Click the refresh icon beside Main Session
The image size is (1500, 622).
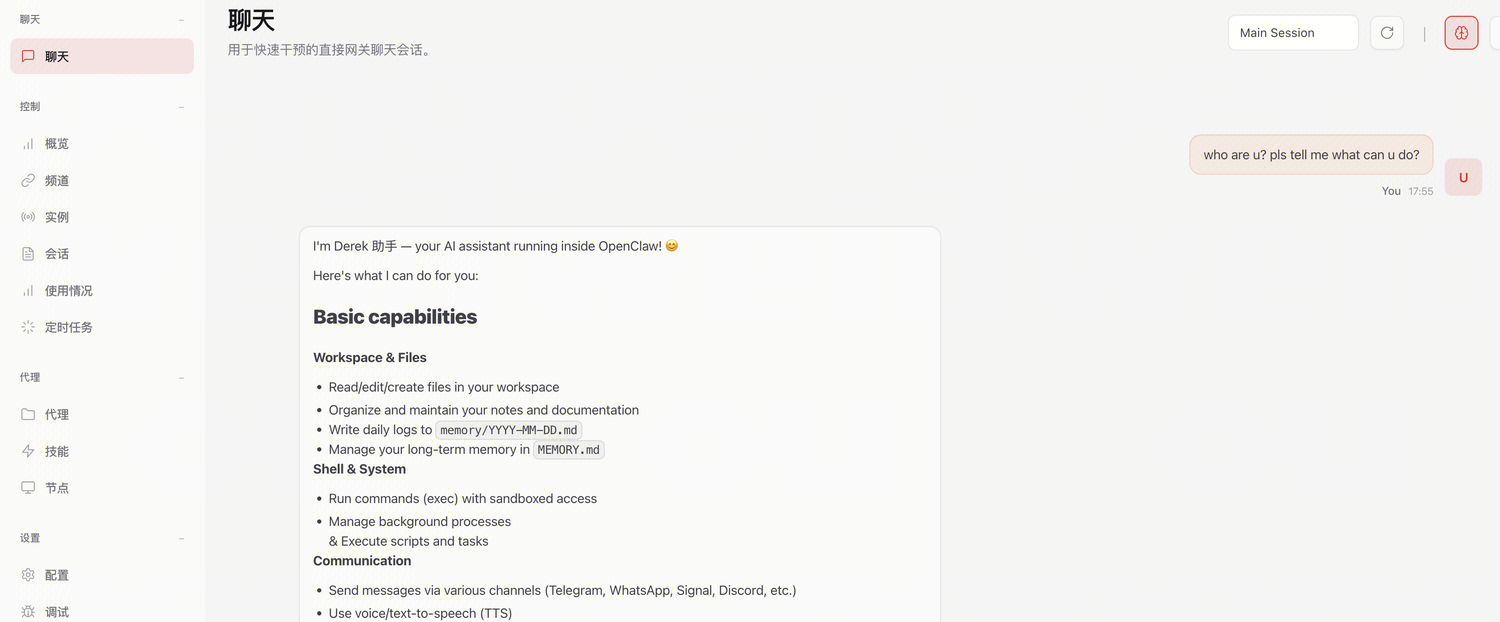click(1387, 33)
